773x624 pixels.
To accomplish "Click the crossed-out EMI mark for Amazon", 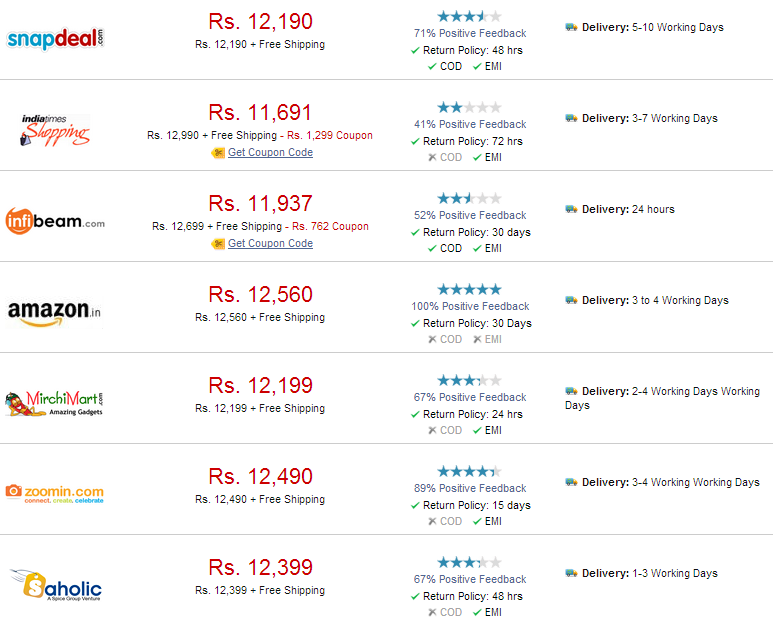I will pos(477,339).
